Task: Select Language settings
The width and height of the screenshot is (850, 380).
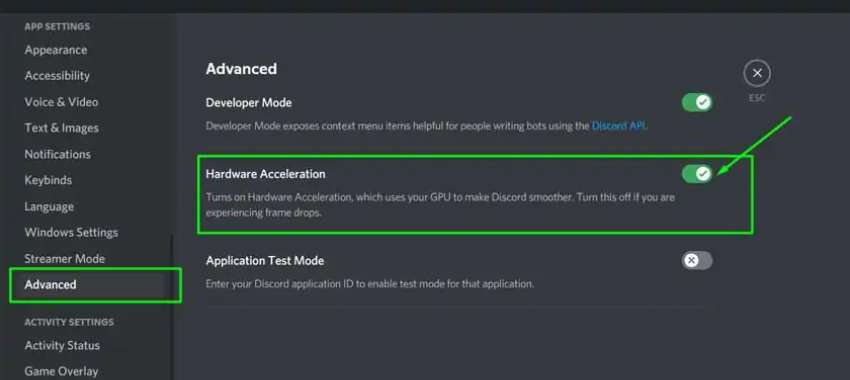Action: [x=49, y=207]
